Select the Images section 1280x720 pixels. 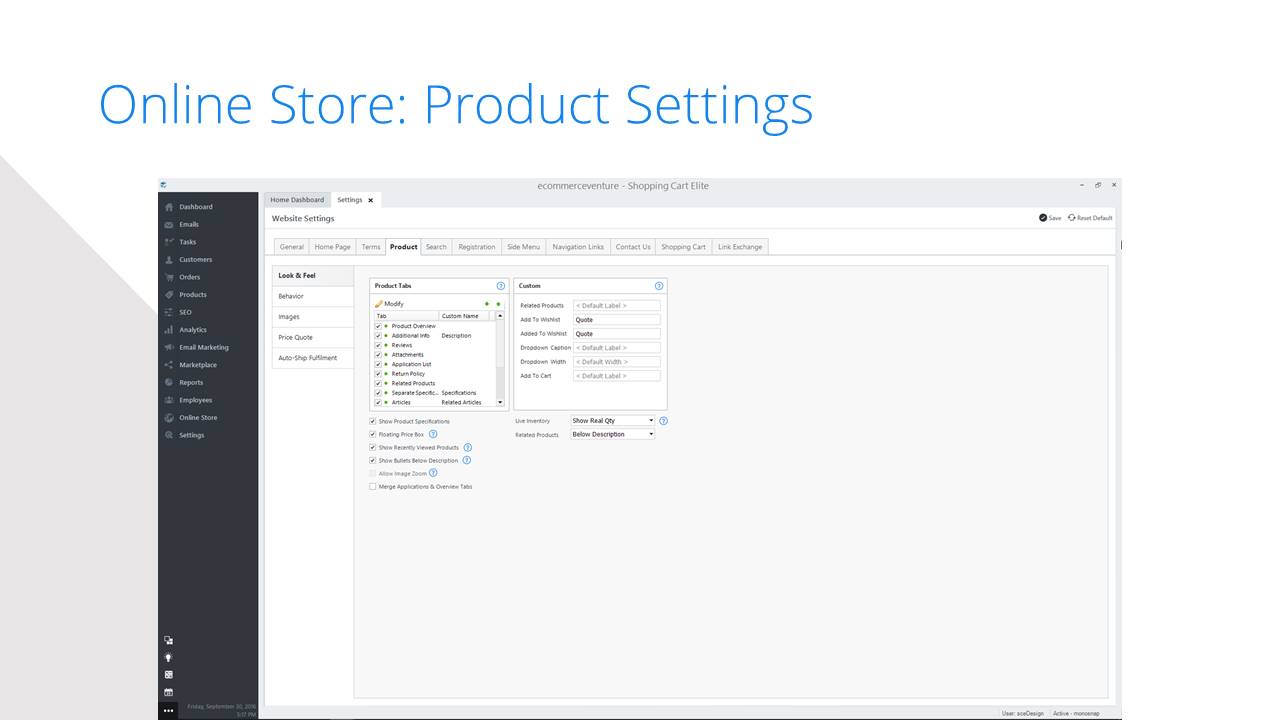click(313, 317)
